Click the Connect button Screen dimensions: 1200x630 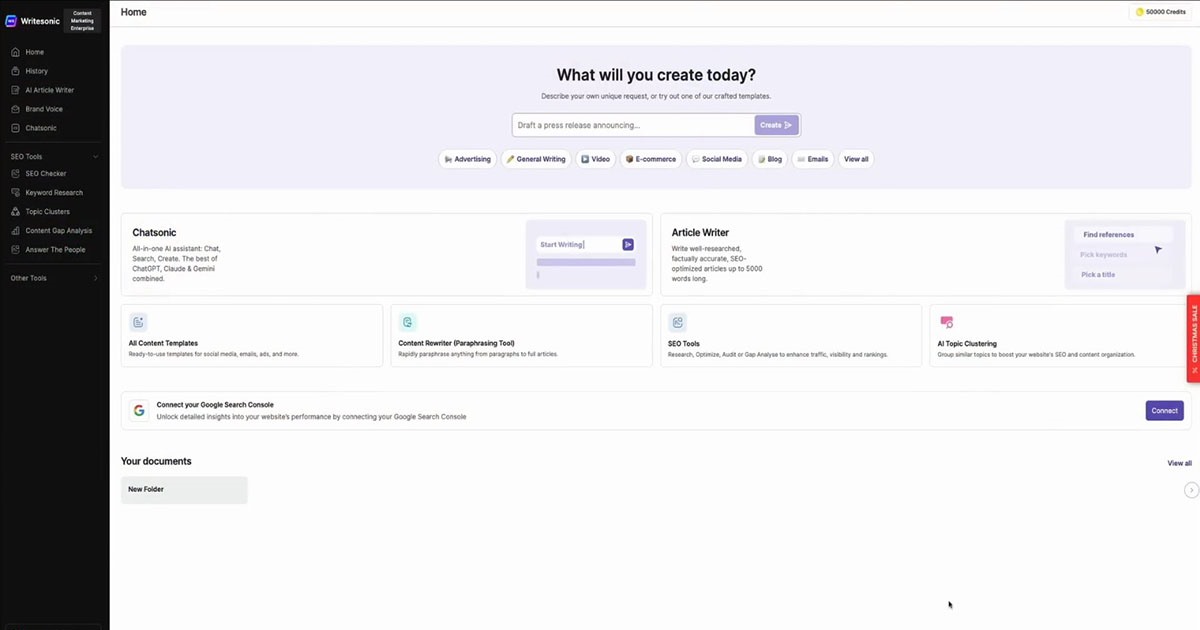pyautogui.click(x=1164, y=410)
